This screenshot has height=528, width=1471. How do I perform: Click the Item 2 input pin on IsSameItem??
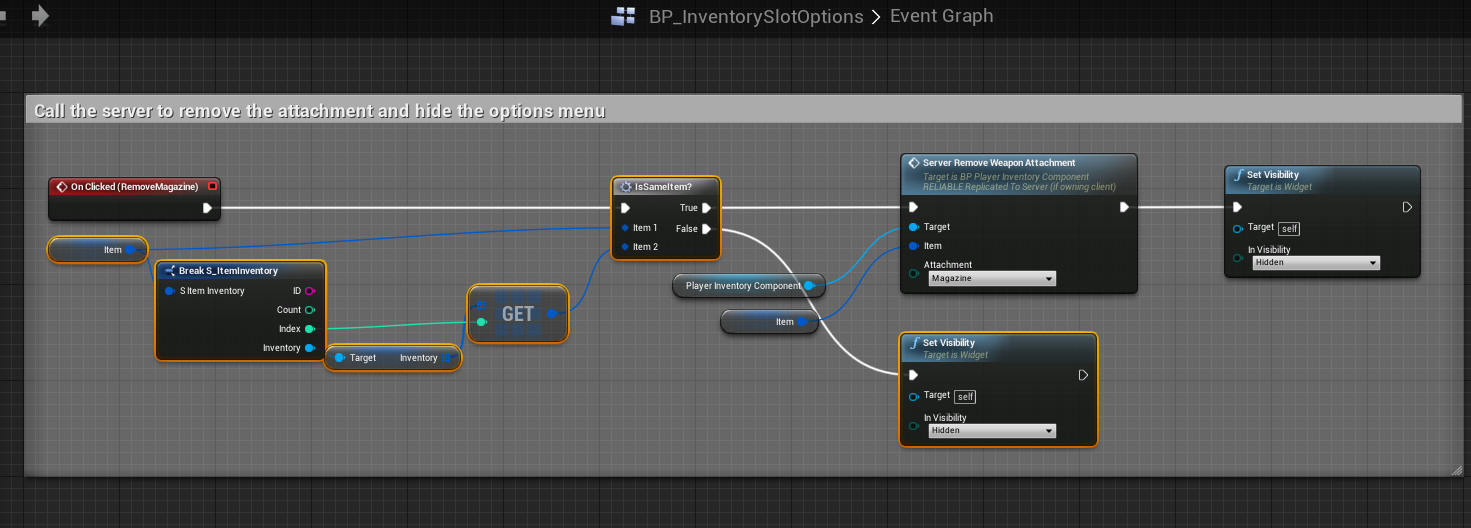625,247
